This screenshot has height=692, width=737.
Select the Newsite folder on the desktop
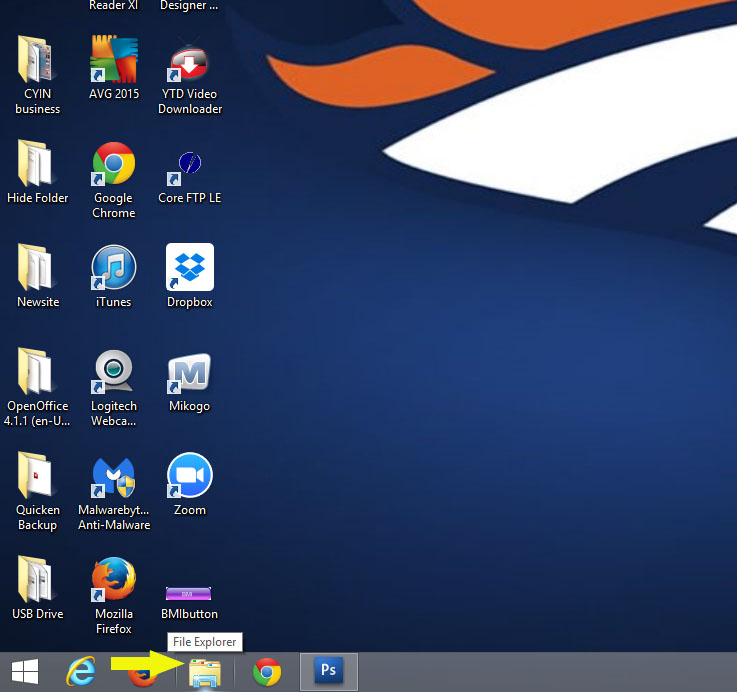37,269
